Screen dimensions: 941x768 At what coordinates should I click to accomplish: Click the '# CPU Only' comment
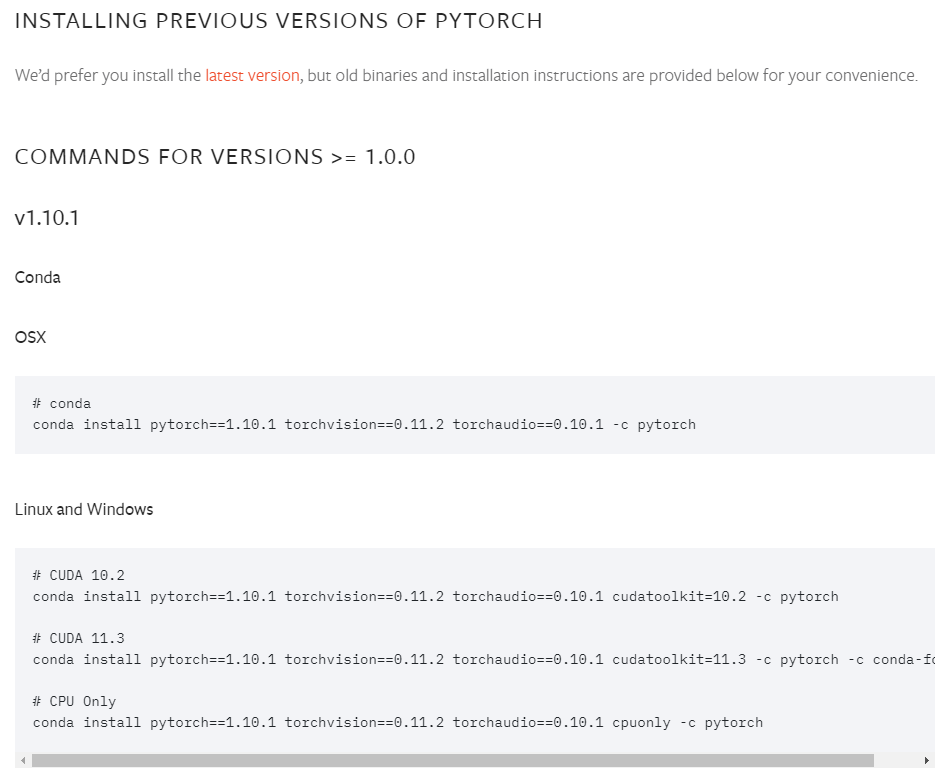pos(74,702)
